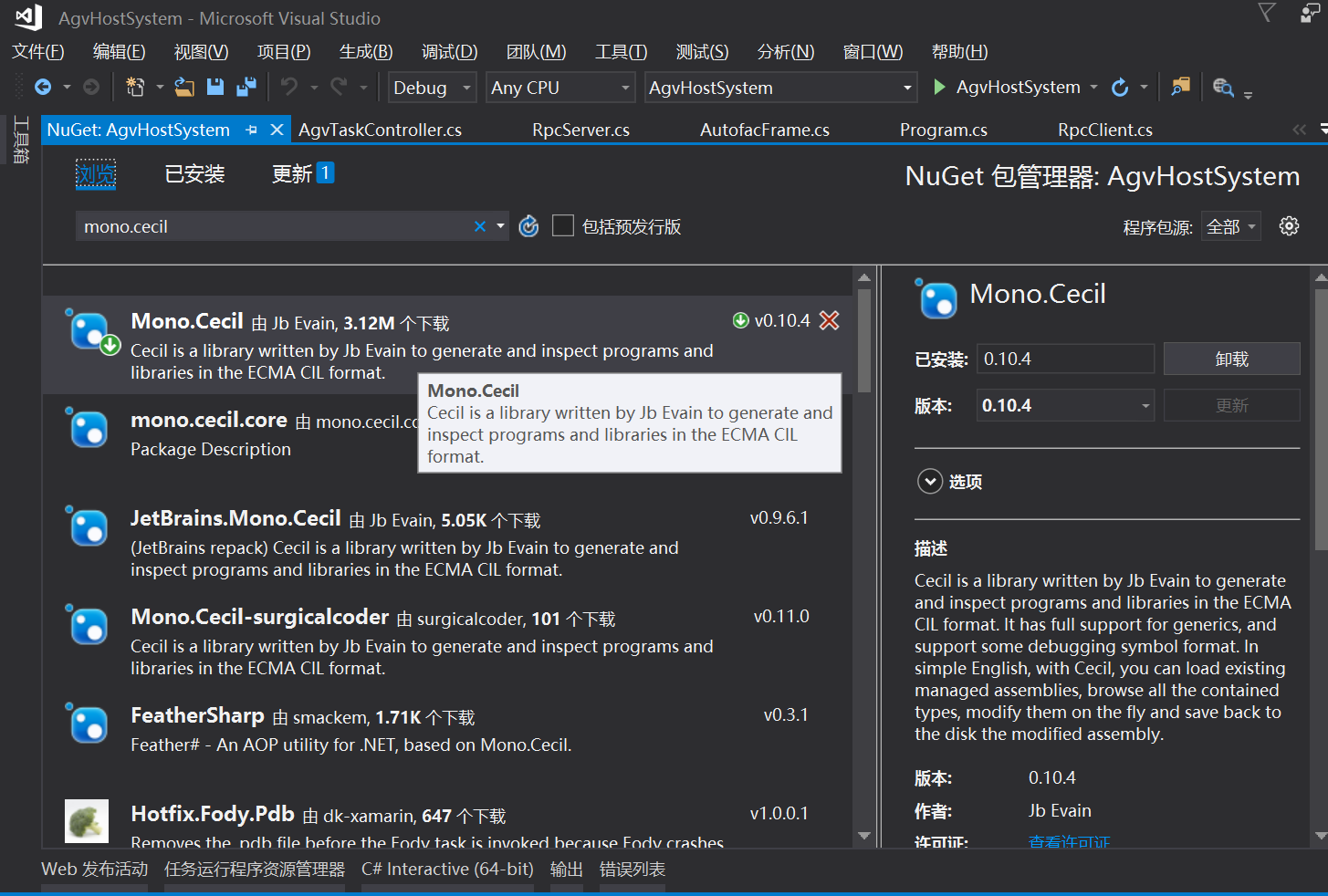The width and height of the screenshot is (1328, 896).
Task: Open the AgvHostSystem startup project dropdown
Action: coord(780,88)
